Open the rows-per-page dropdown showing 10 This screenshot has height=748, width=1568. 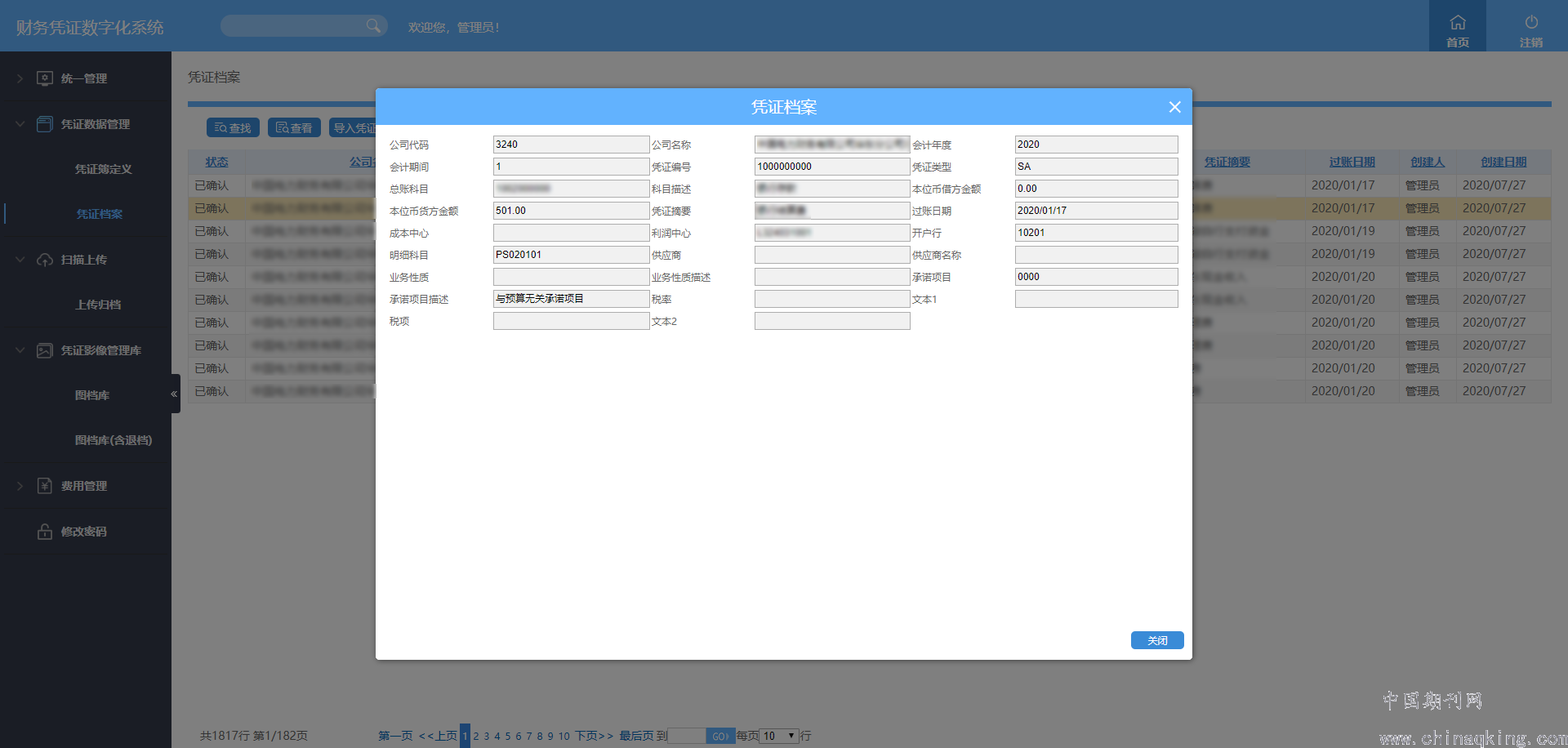coord(780,736)
